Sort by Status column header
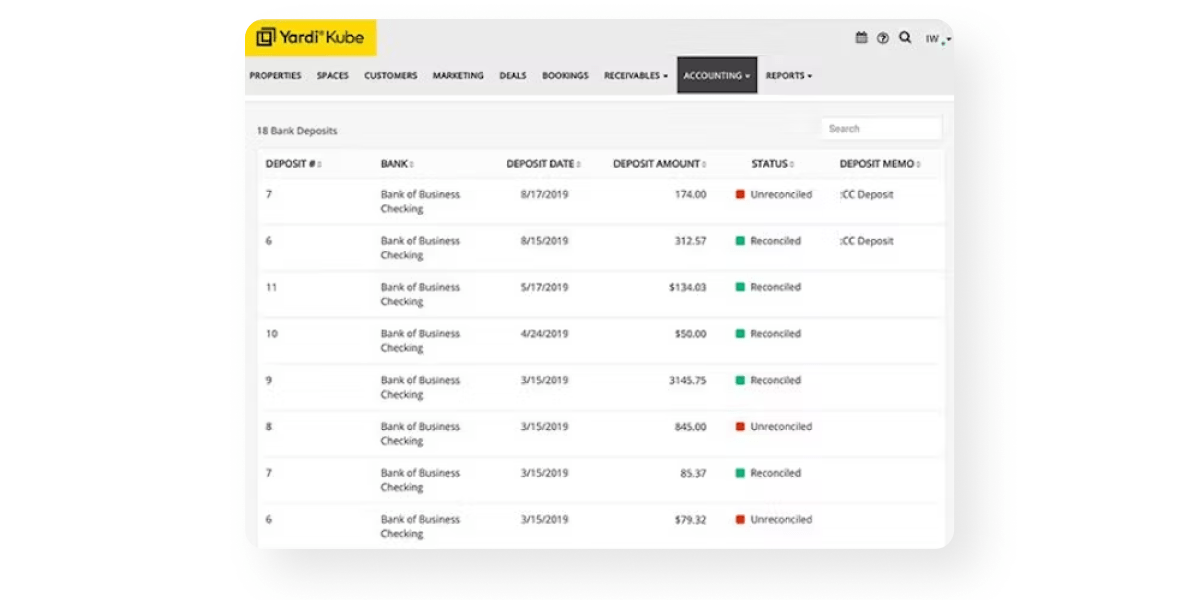 [773, 164]
